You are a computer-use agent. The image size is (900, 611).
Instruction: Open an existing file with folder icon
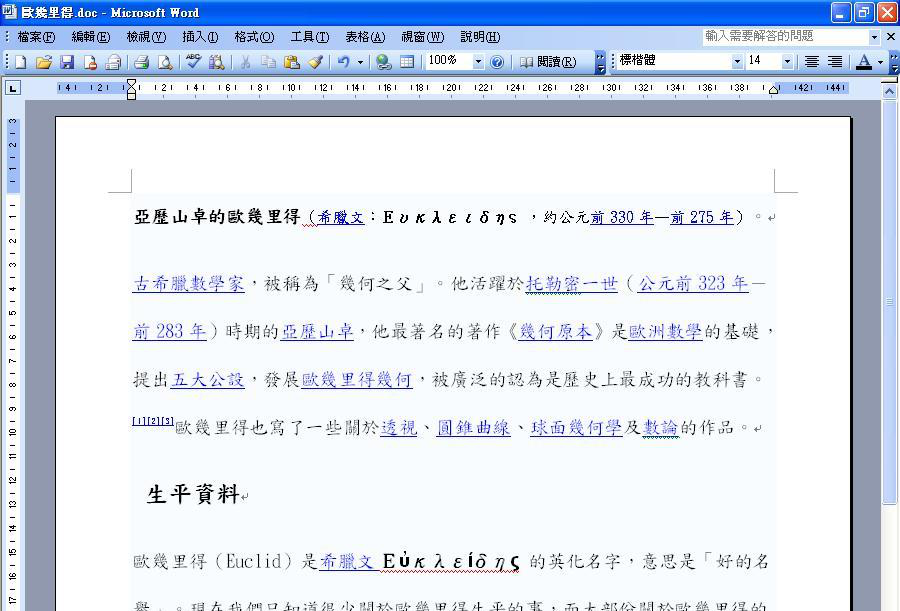point(44,61)
